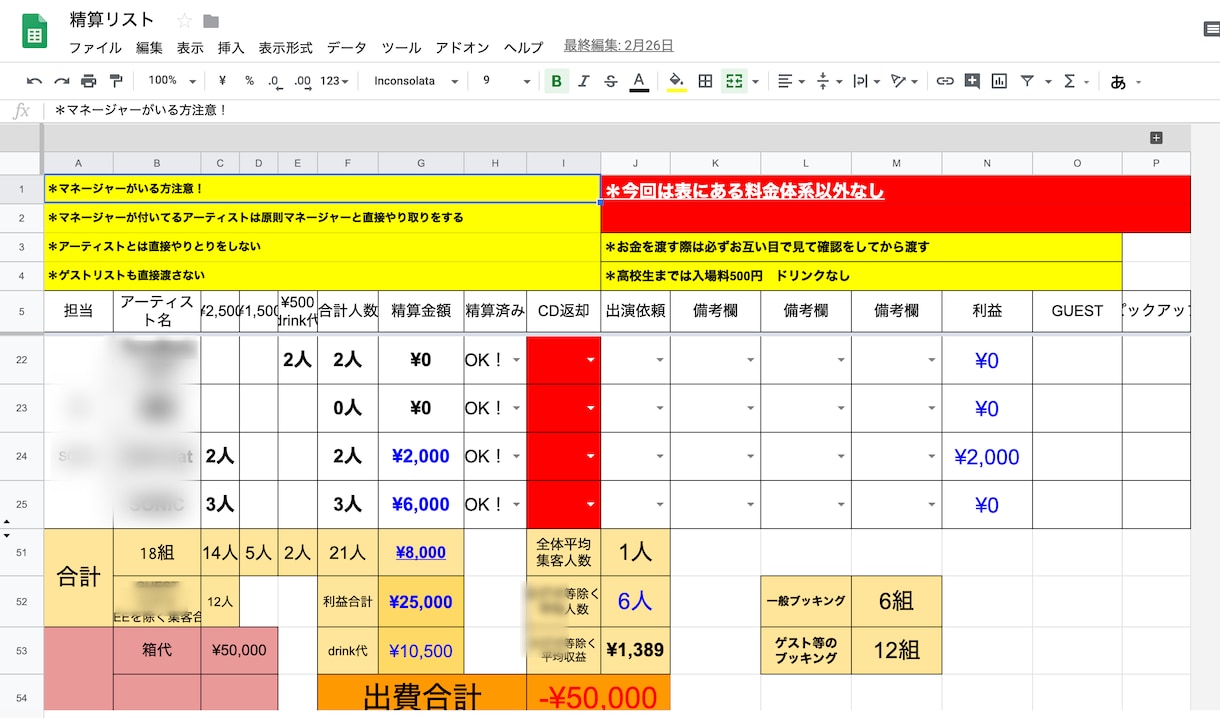Select cell 出費合計
Screen dimensions: 1220x718
[x=422, y=695]
